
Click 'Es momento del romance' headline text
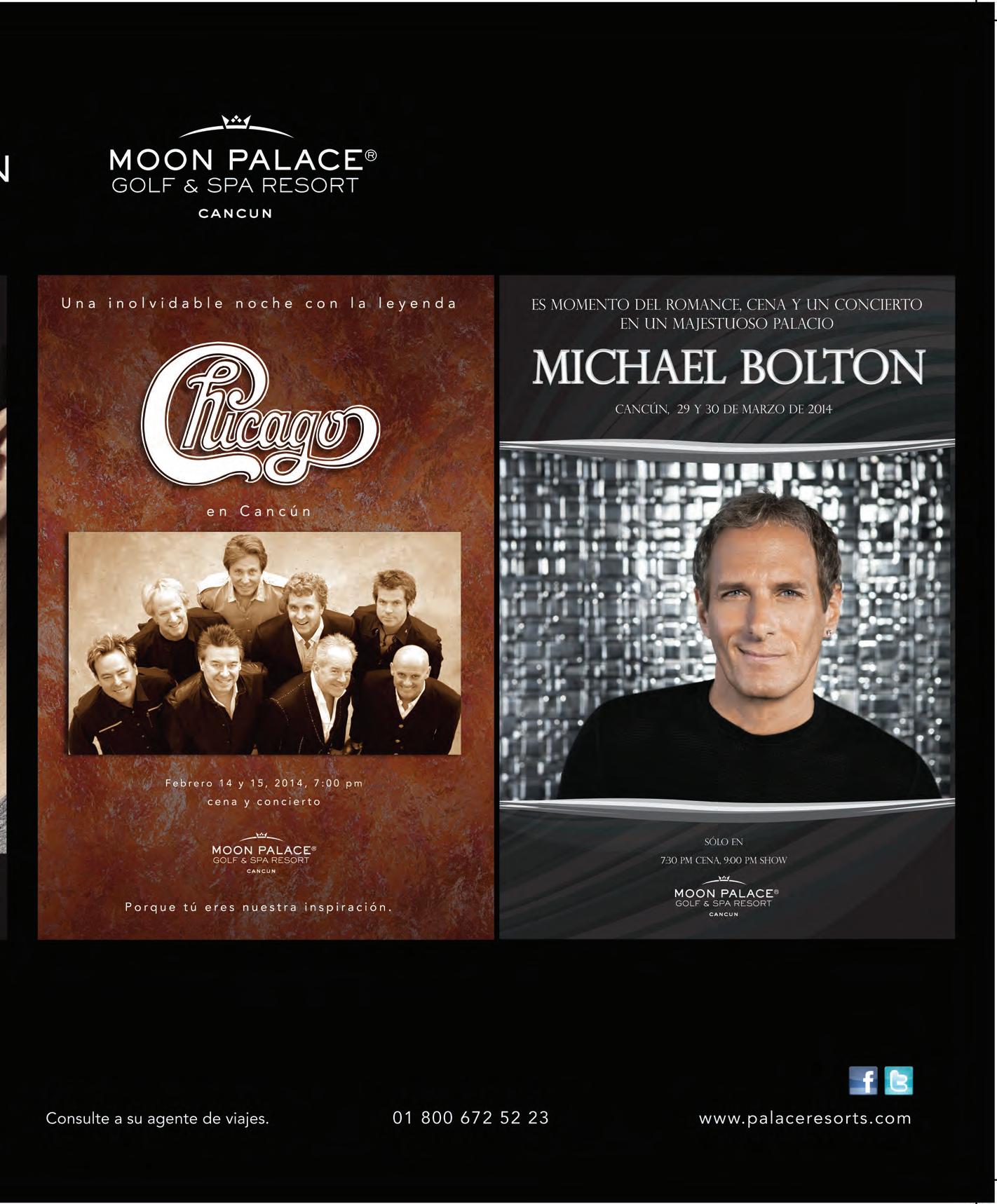[x=726, y=314]
